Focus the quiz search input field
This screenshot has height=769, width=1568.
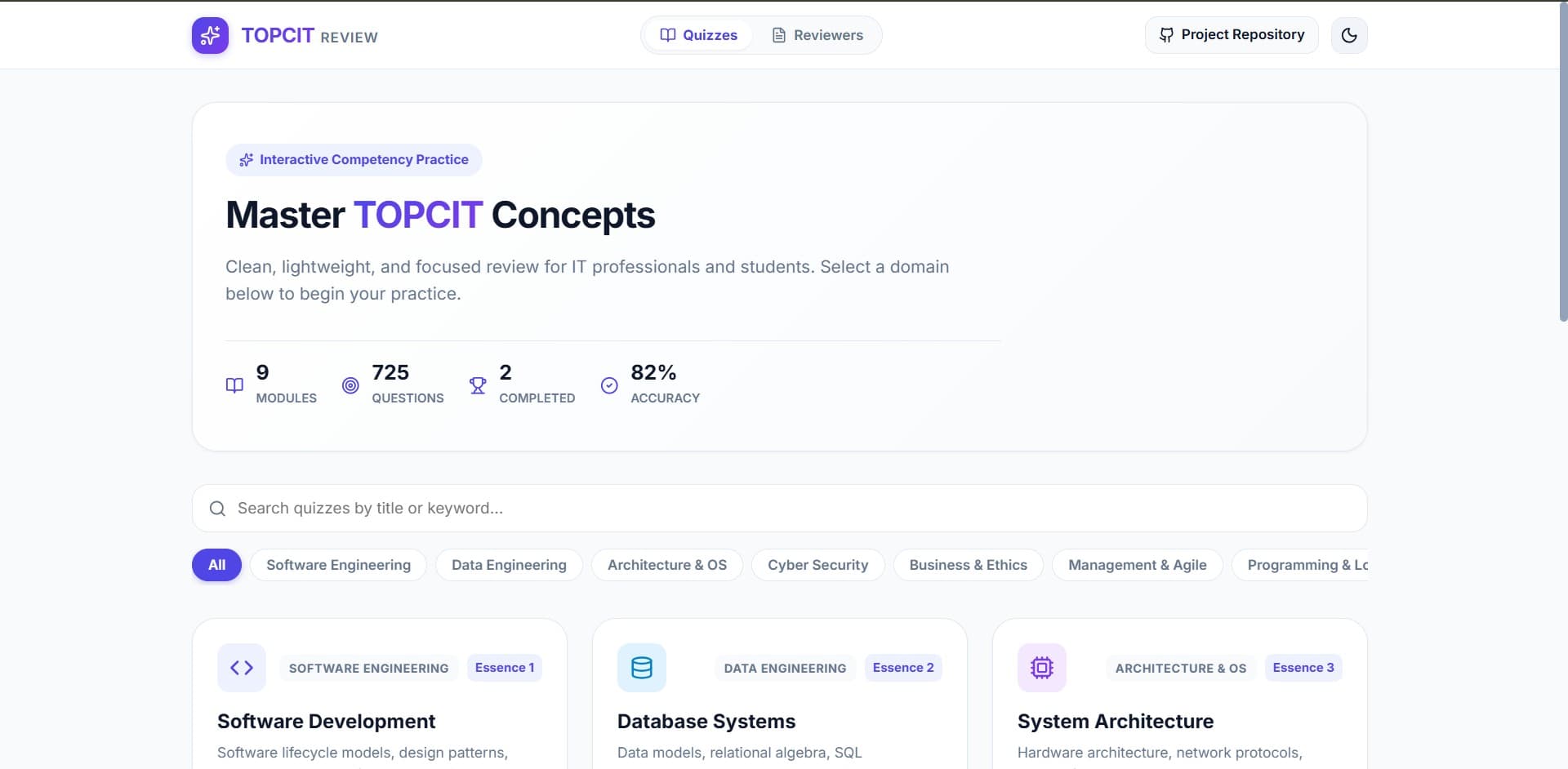[779, 509]
